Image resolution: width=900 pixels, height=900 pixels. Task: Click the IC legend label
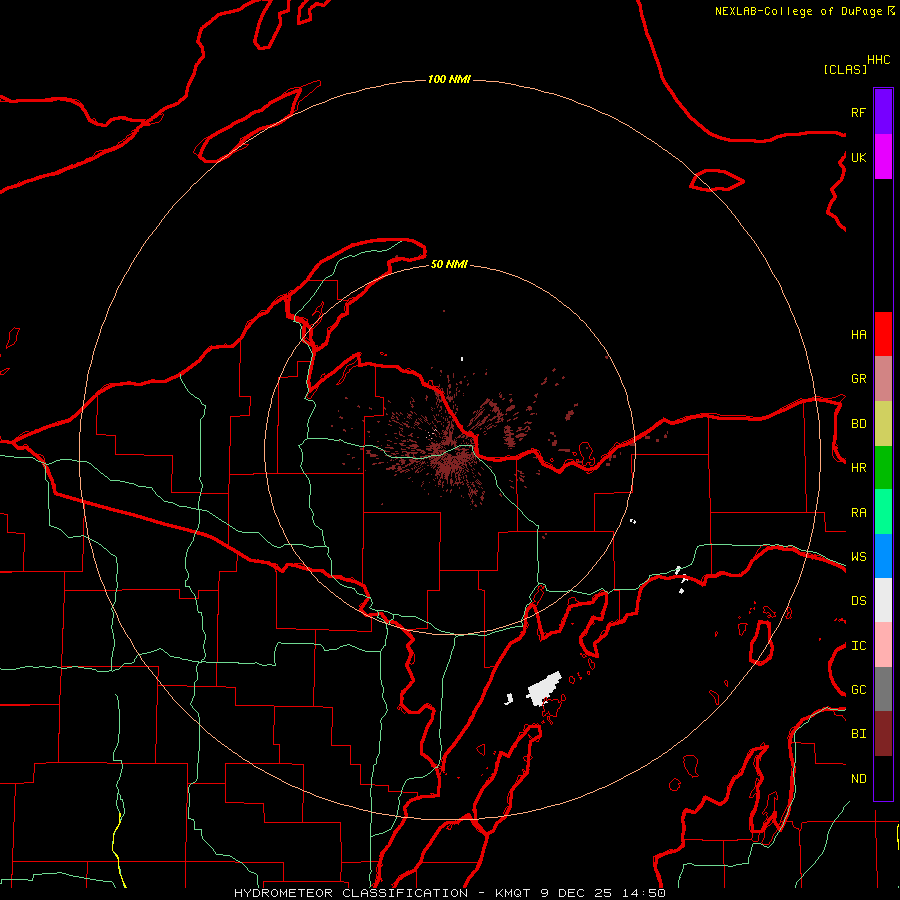[x=858, y=646]
